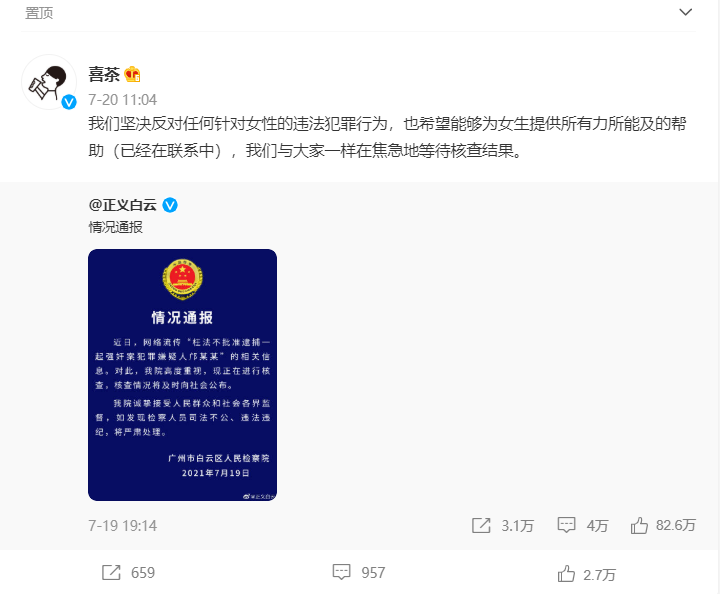Click the 喜茶 post body text

[x=387, y=137]
